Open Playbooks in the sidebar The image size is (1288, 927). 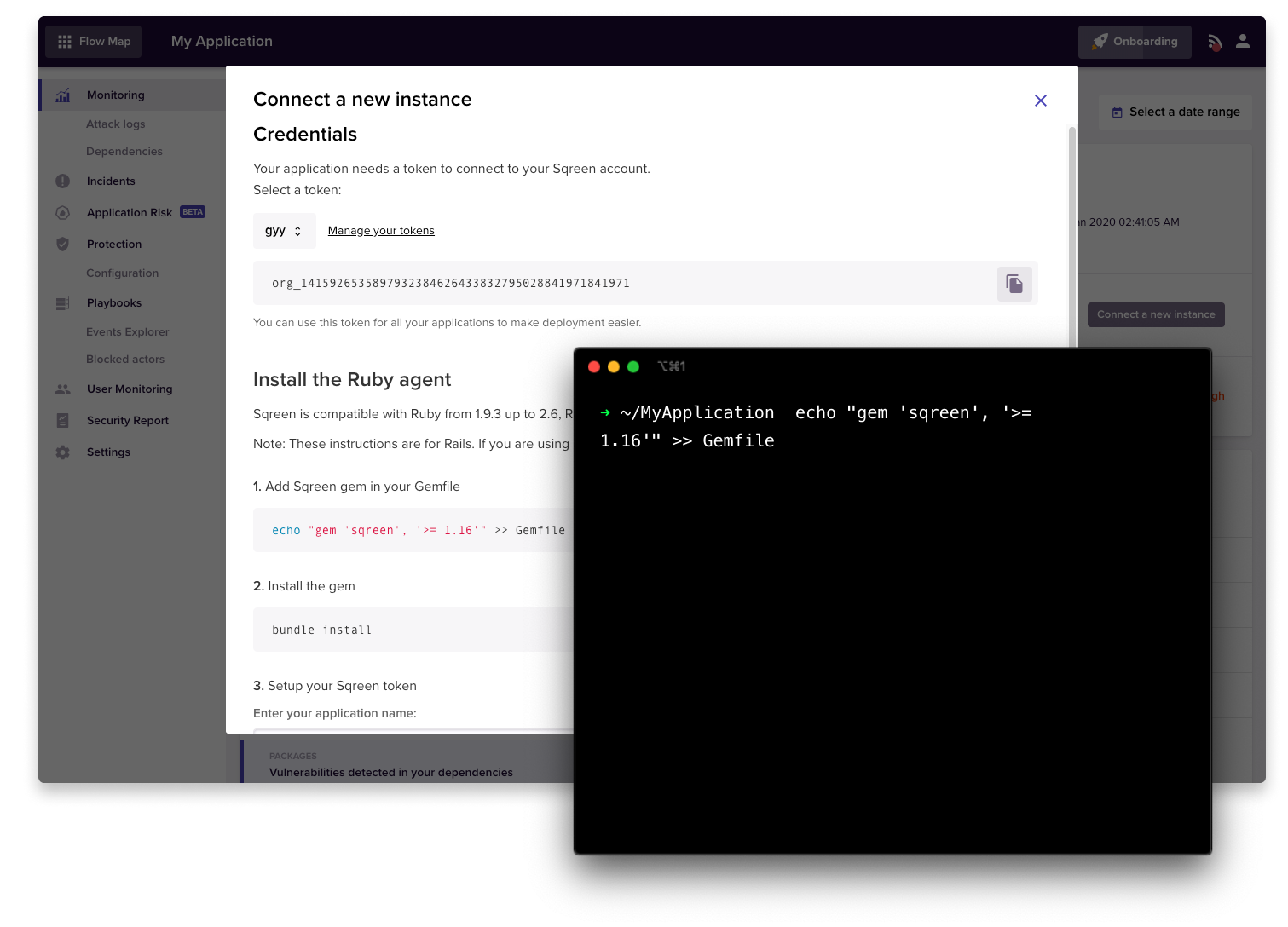(x=114, y=303)
